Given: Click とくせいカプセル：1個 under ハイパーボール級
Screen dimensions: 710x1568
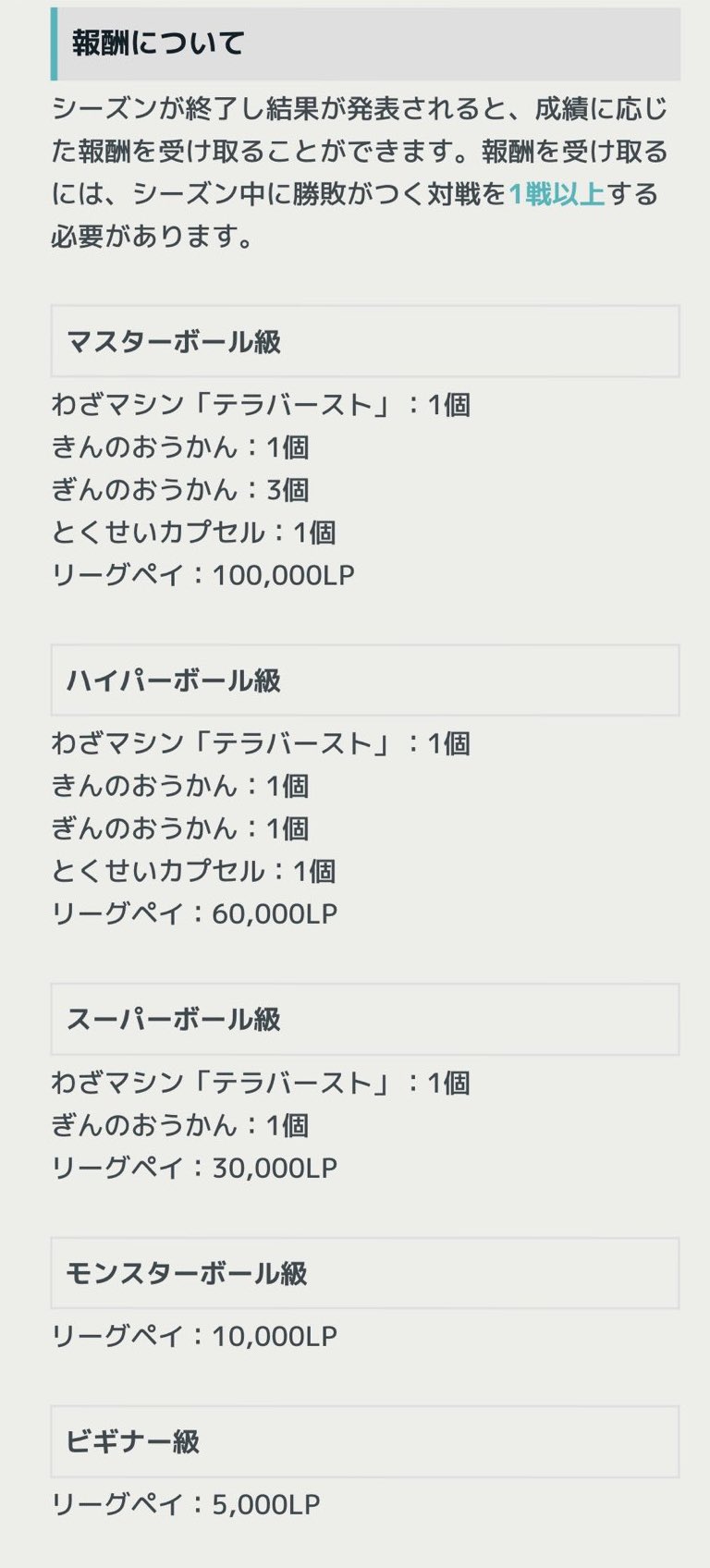Looking at the screenshot, I should 193,872.
